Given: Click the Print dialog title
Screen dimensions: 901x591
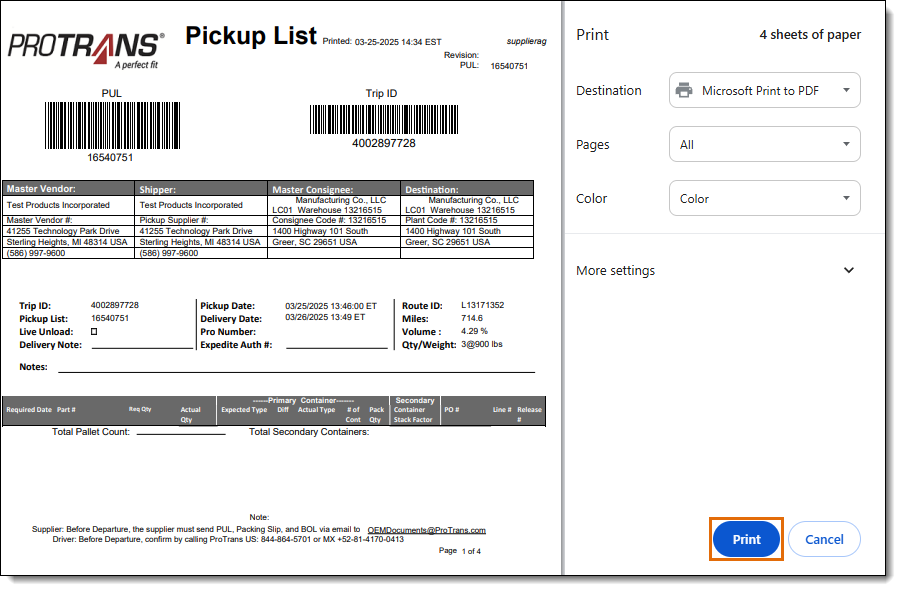Looking at the screenshot, I should (x=592, y=35).
